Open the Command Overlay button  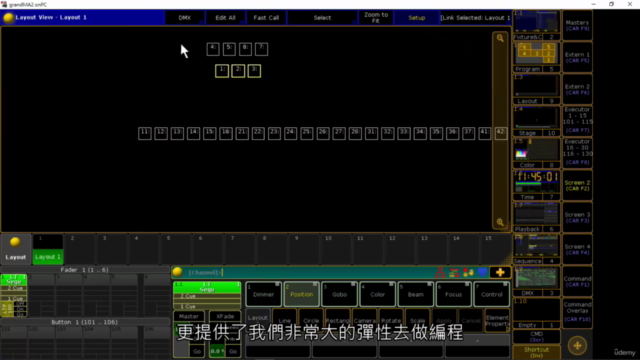tap(577, 313)
